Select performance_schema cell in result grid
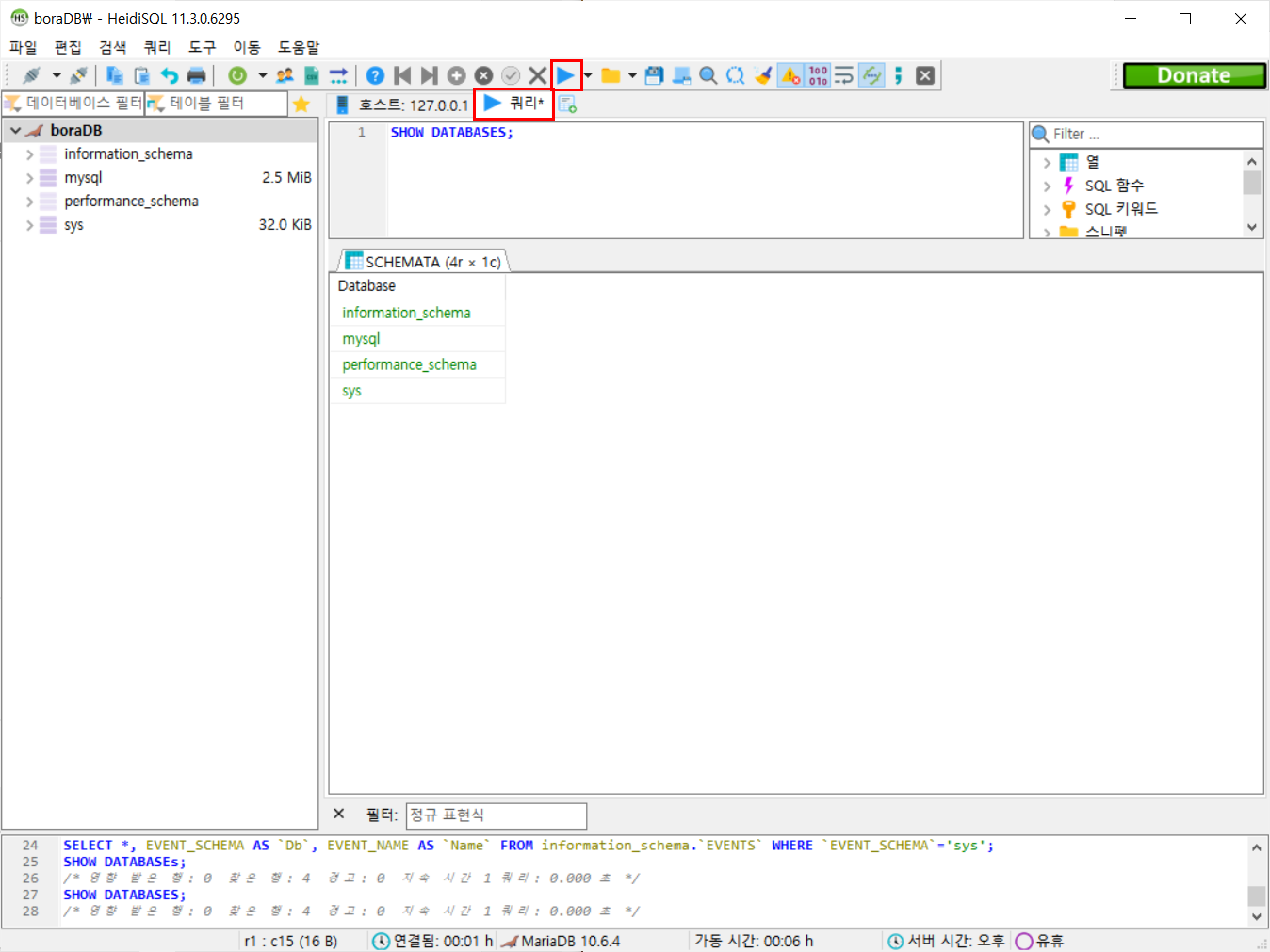Screen dimensions: 1270x952 point(417,364)
